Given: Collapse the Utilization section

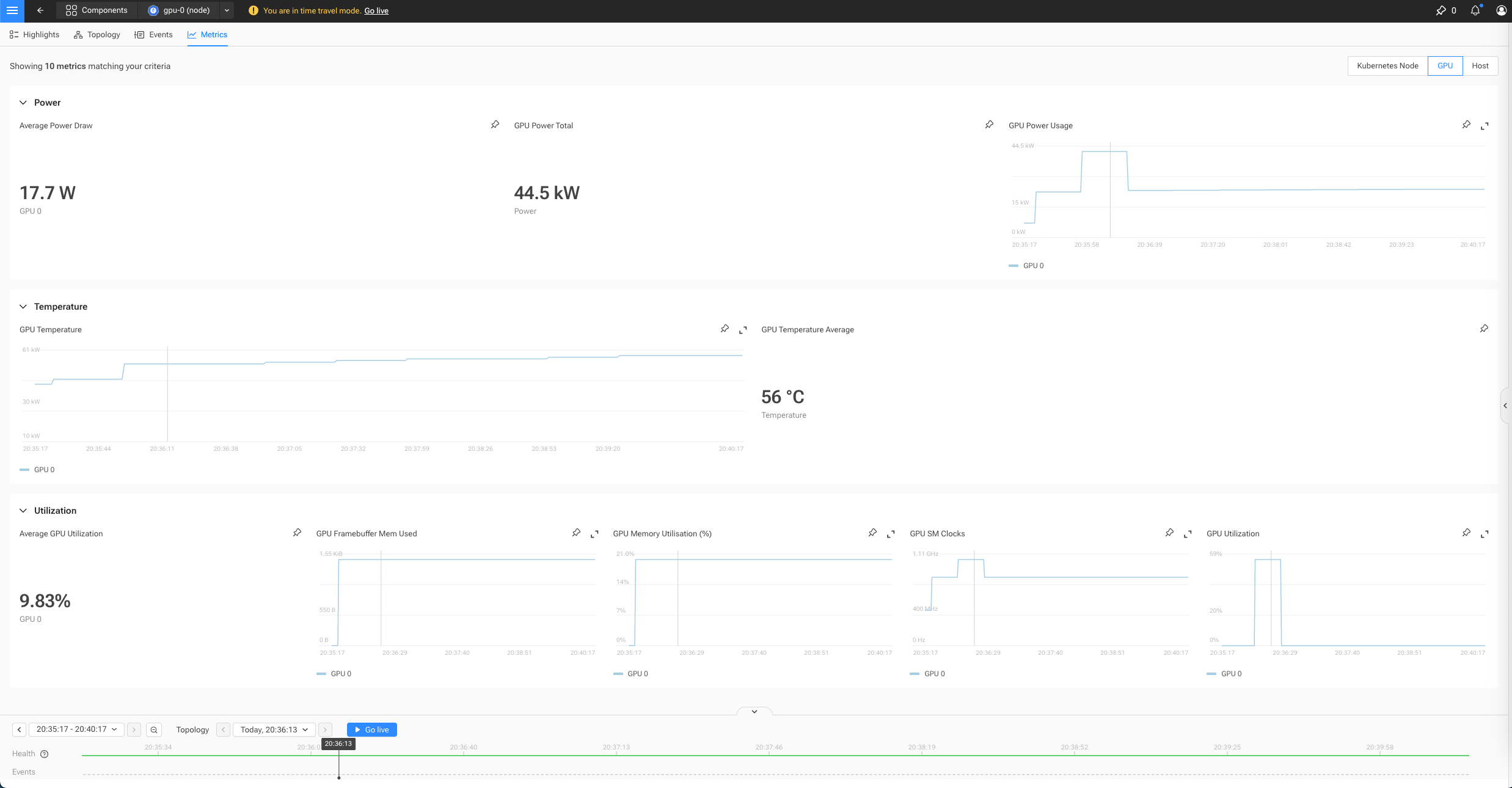Looking at the screenshot, I should coord(23,511).
